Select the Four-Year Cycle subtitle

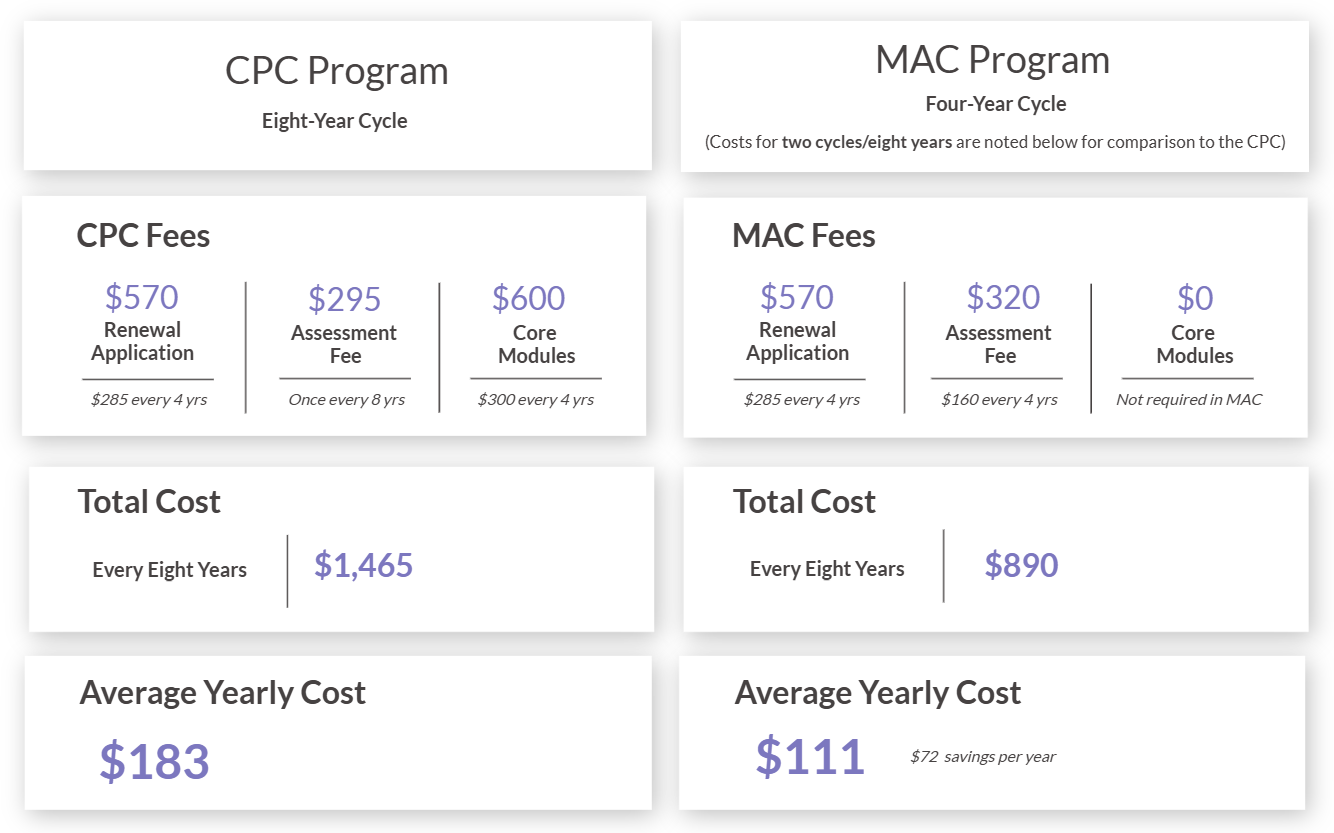995,104
